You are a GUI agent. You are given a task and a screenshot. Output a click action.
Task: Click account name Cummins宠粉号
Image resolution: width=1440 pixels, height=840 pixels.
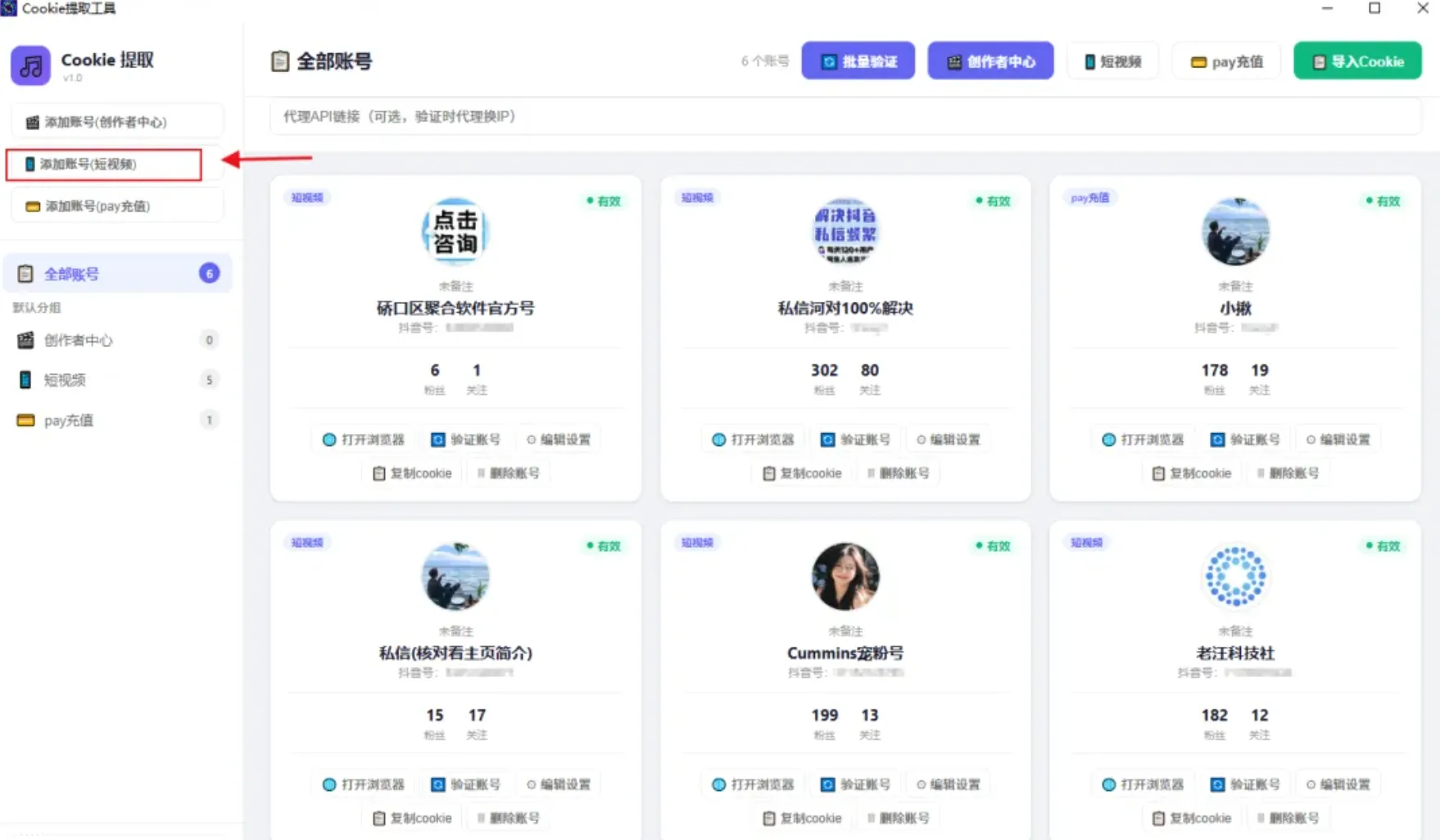coord(845,653)
